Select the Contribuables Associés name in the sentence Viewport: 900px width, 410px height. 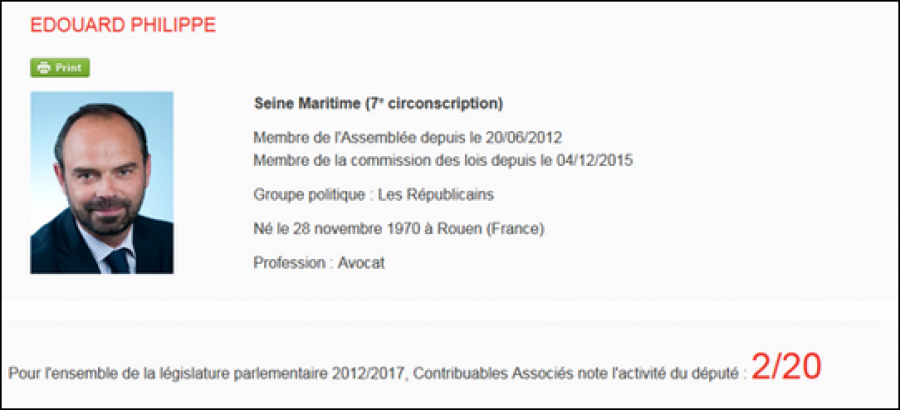tap(494, 374)
